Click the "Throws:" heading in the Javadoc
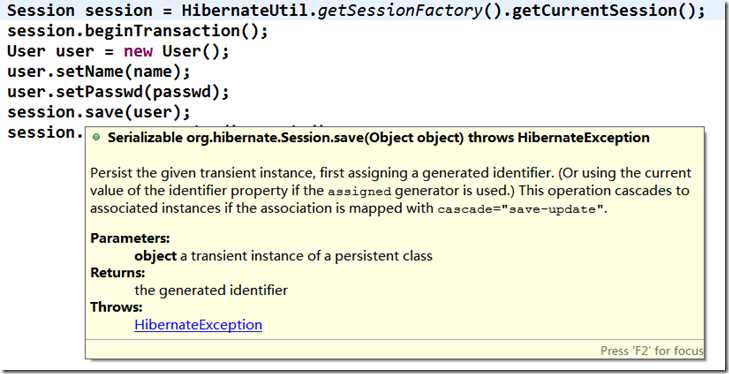 [x=116, y=307]
